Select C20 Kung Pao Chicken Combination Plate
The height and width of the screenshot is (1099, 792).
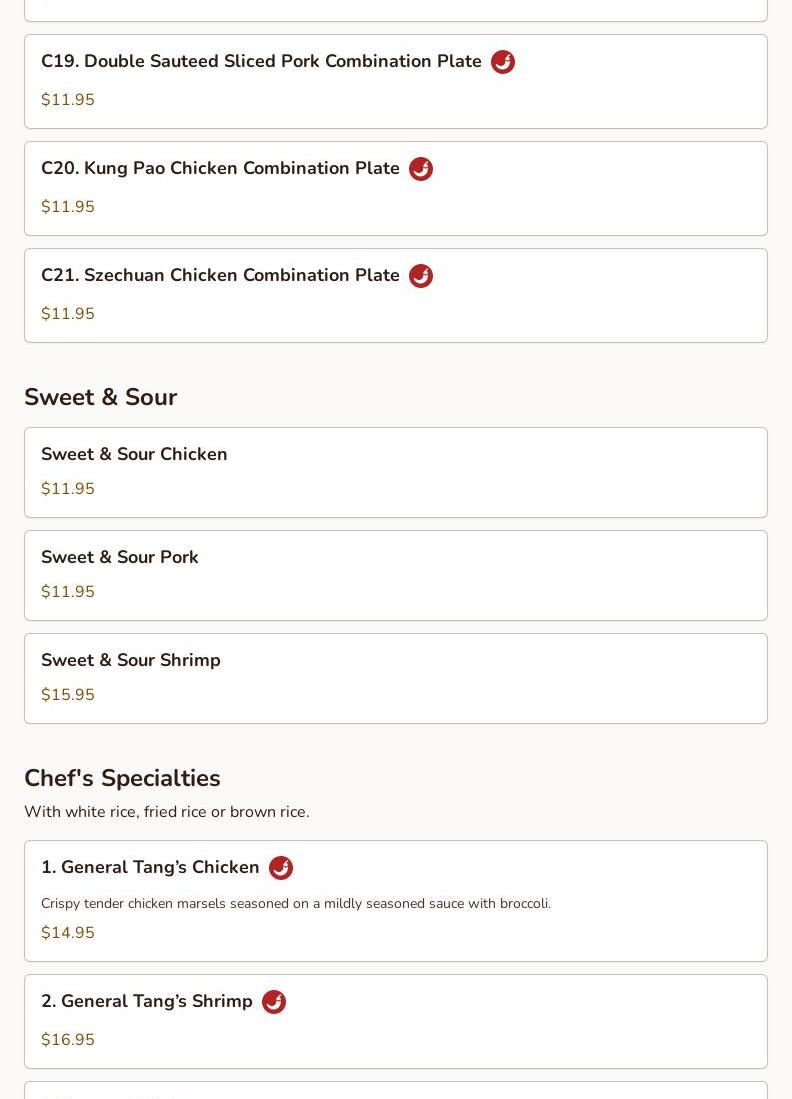coord(396,189)
